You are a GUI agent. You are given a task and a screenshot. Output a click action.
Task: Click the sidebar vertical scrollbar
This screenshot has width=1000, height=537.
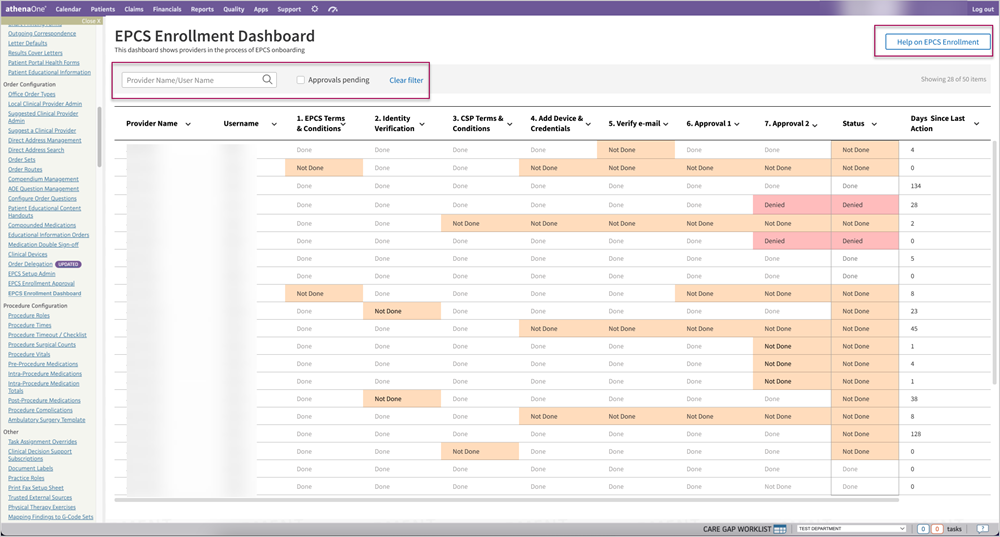[x=99, y=136]
